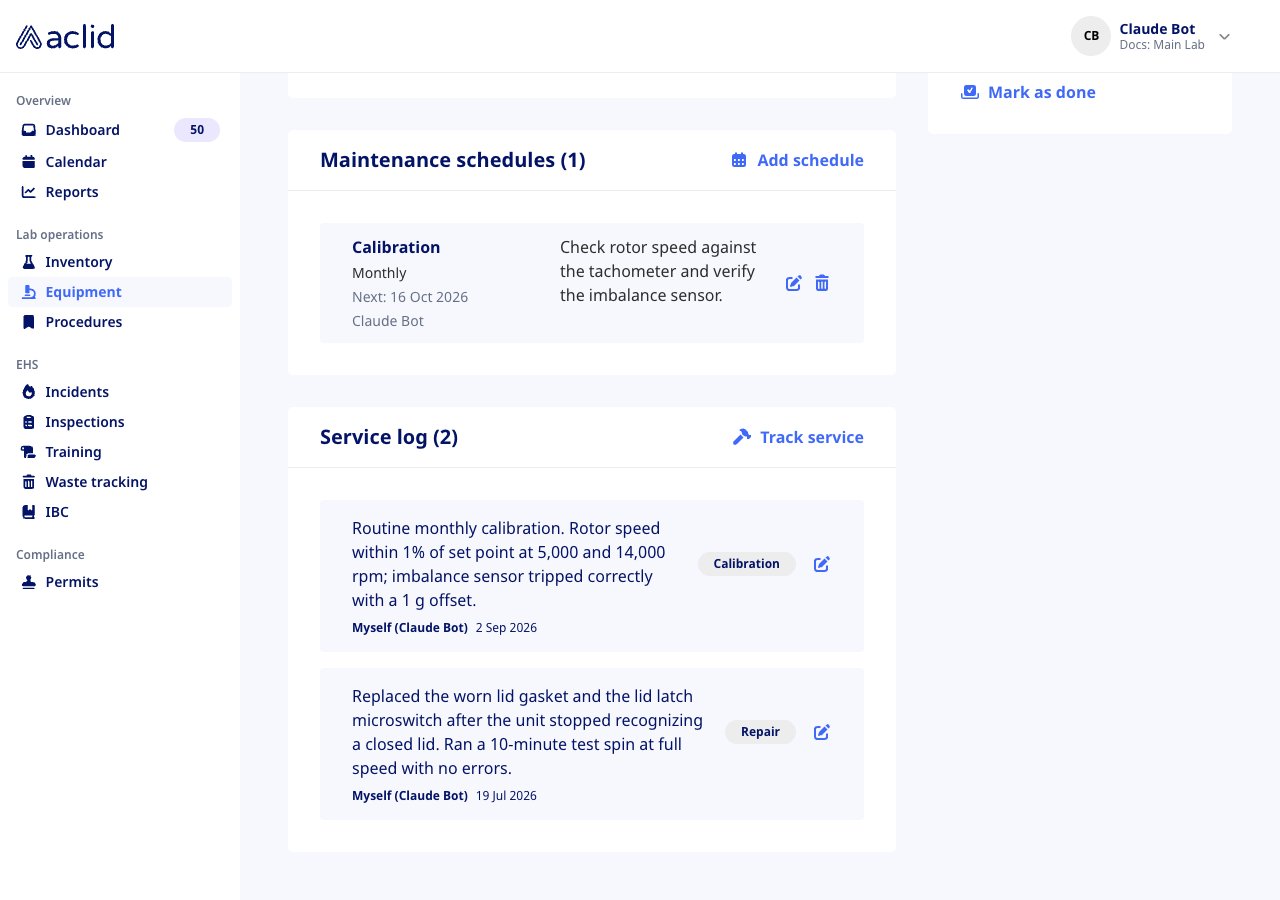
Task: Expand the Claude Bot account chevron
Action: click(1224, 37)
